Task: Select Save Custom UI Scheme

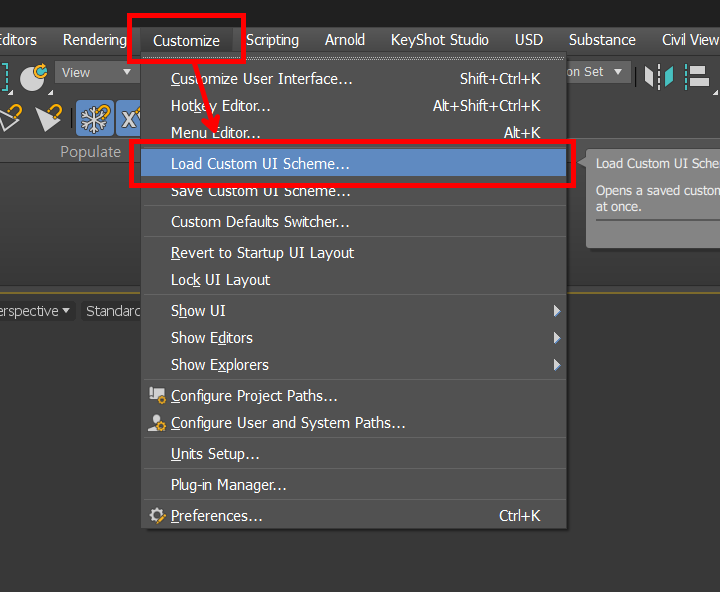Action: [354, 191]
